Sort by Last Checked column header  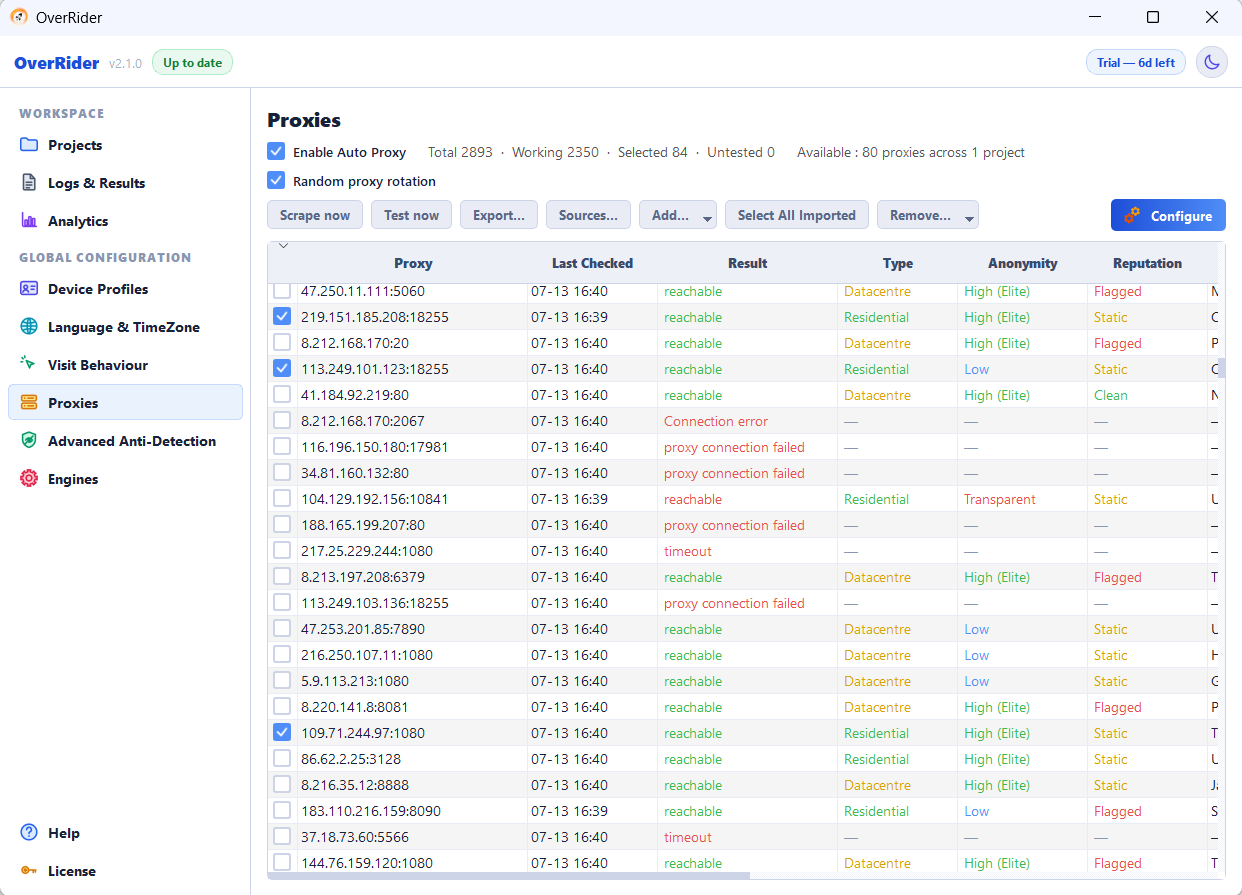point(592,263)
